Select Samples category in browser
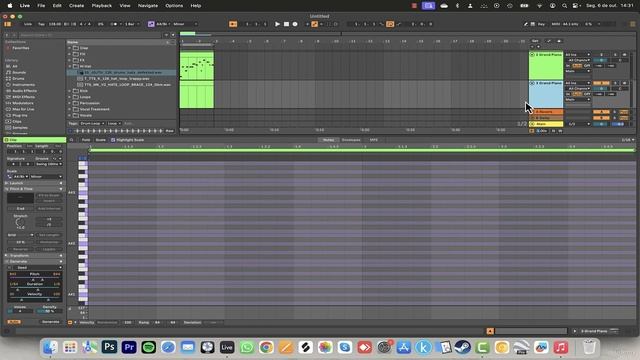The height and width of the screenshot is (360, 640). (20, 127)
